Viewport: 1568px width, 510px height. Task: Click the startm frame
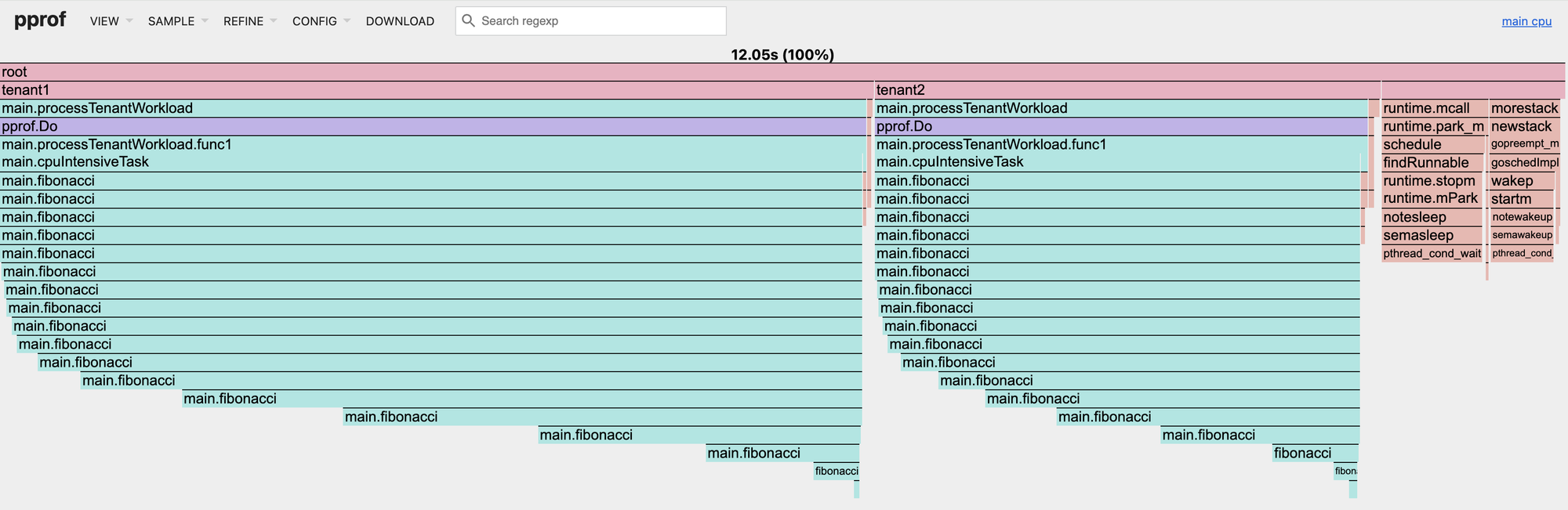coord(1522,199)
